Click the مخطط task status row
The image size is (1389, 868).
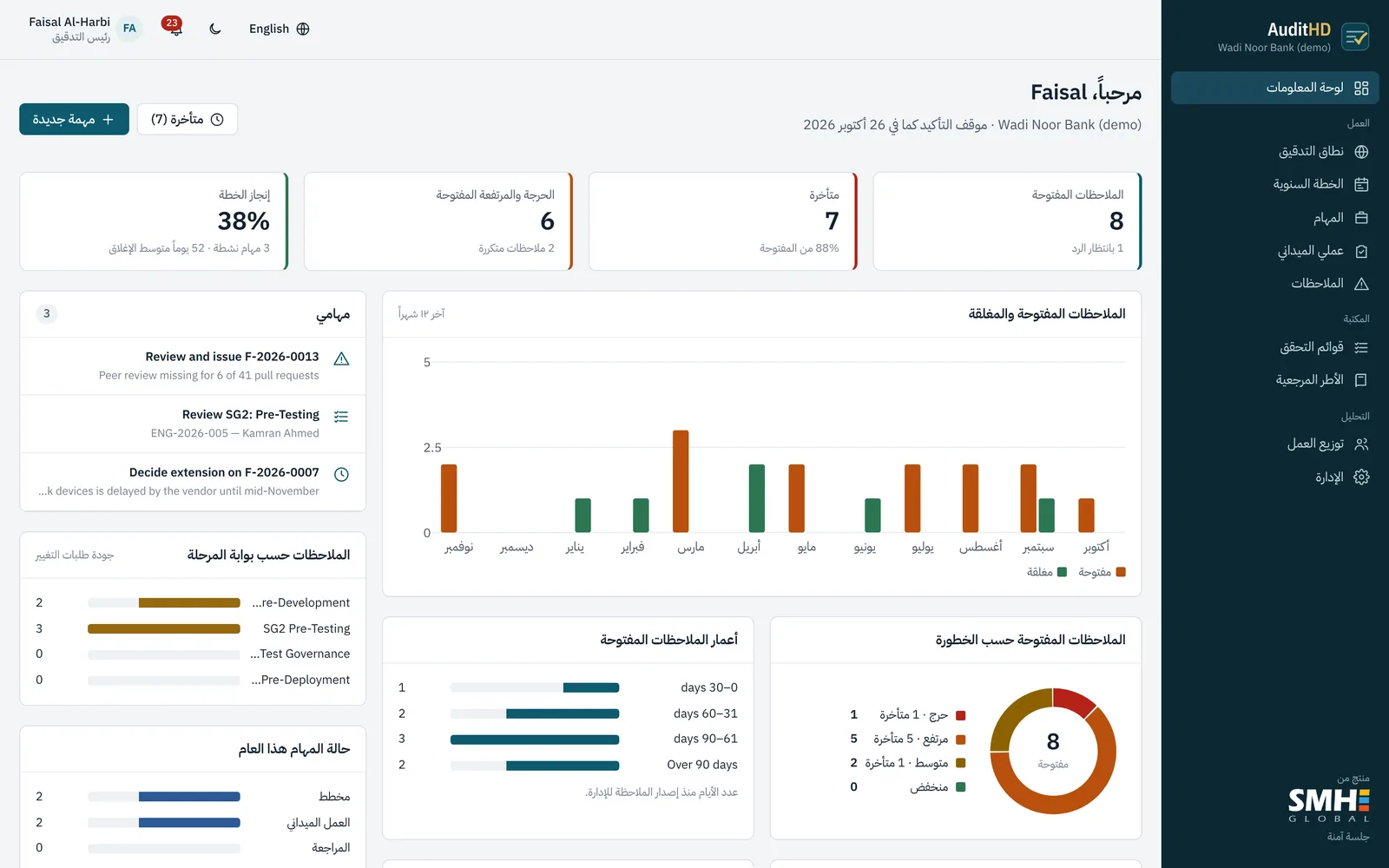point(193,797)
